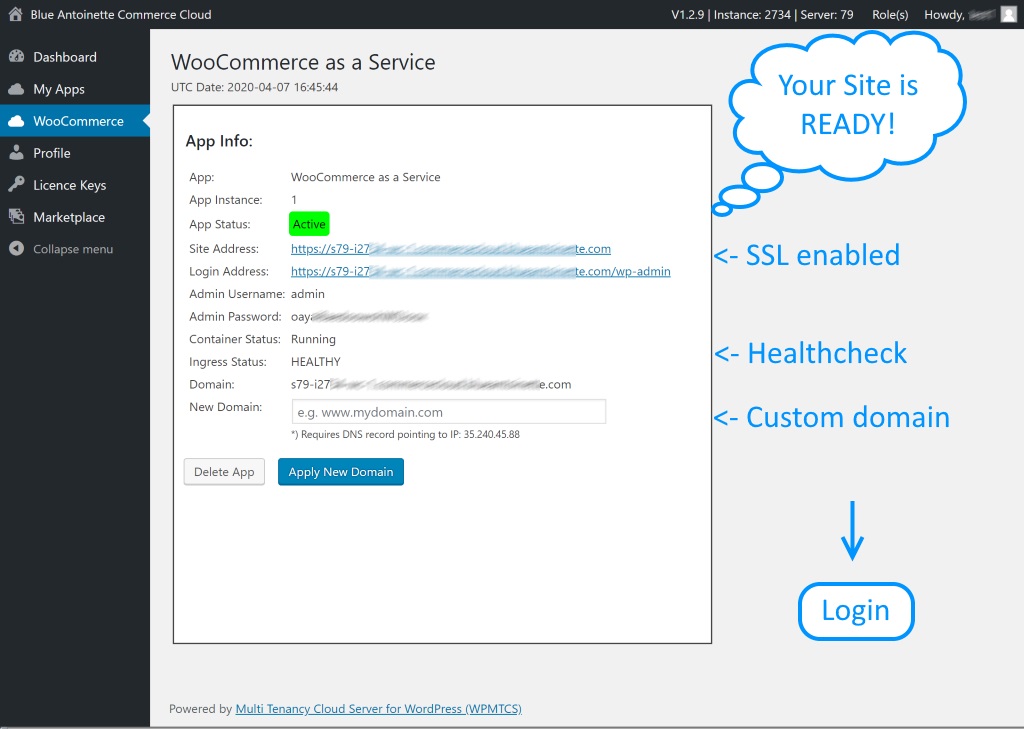Click the UTC Date timestamp text
The image size is (1024, 729).
coord(255,87)
